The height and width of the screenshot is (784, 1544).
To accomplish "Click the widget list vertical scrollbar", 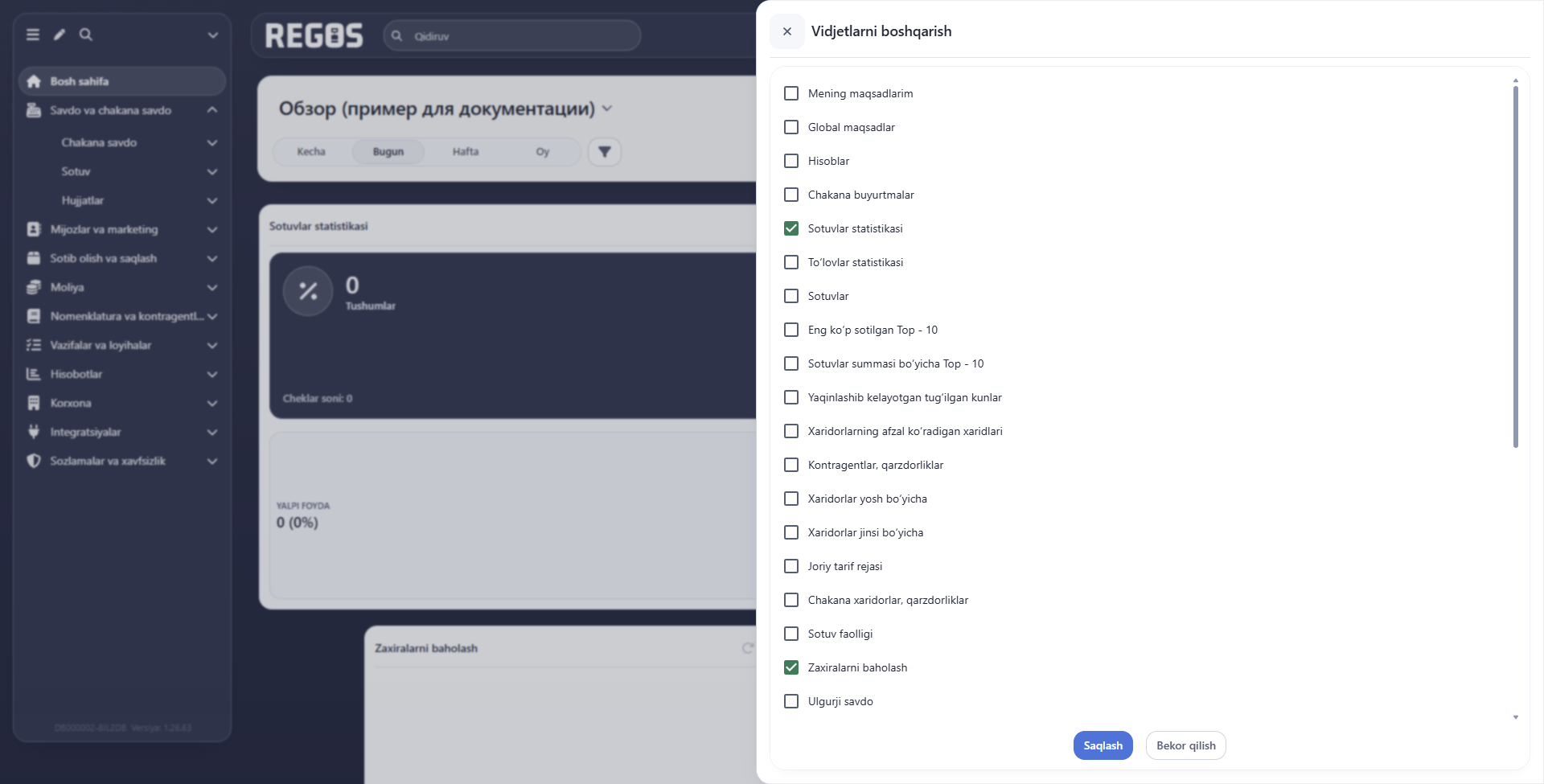I will tap(1516, 265).
